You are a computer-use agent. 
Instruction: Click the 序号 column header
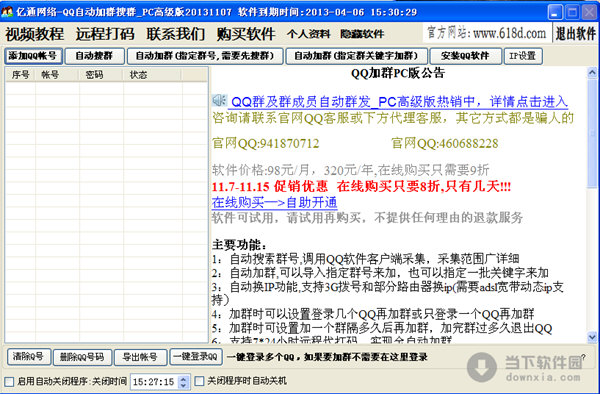click(x=21, y=75)
